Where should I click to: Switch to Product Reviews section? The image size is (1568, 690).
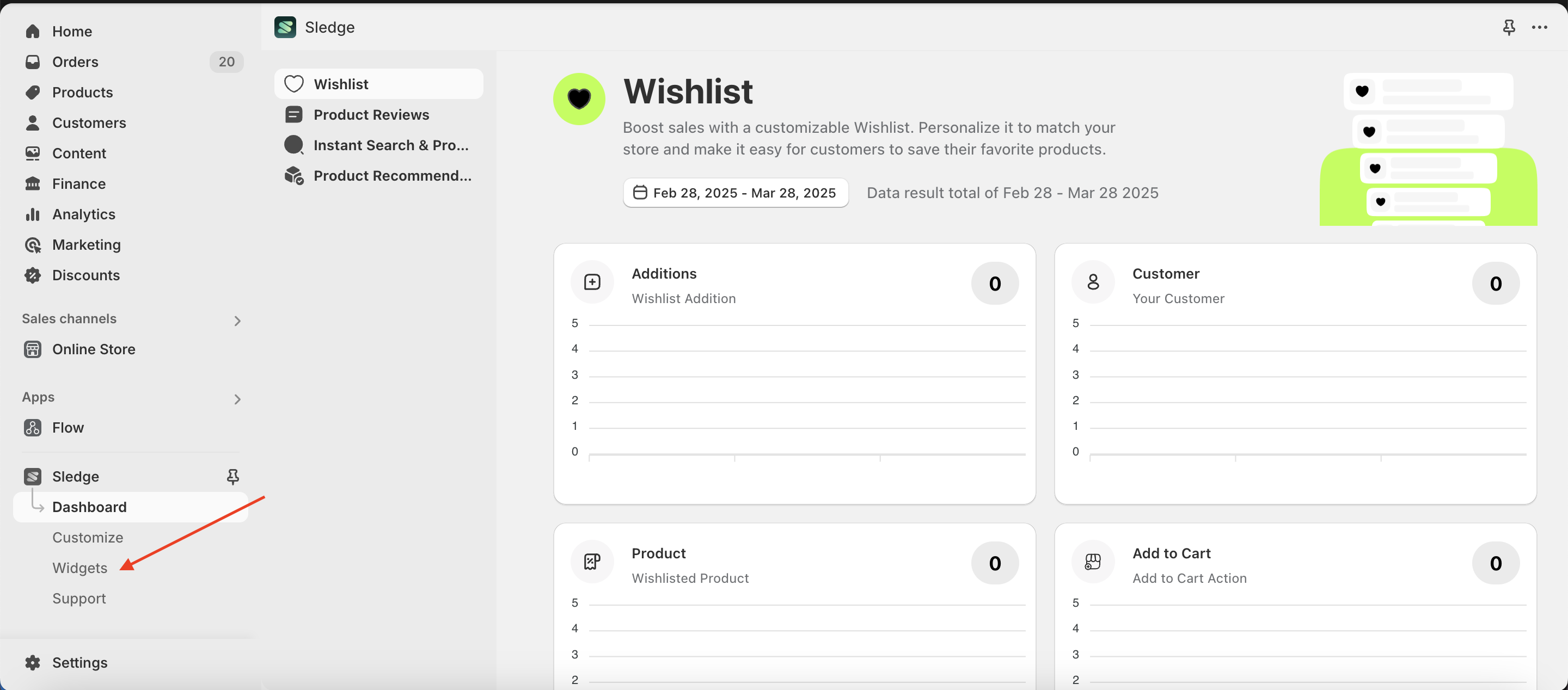(378, 114)
